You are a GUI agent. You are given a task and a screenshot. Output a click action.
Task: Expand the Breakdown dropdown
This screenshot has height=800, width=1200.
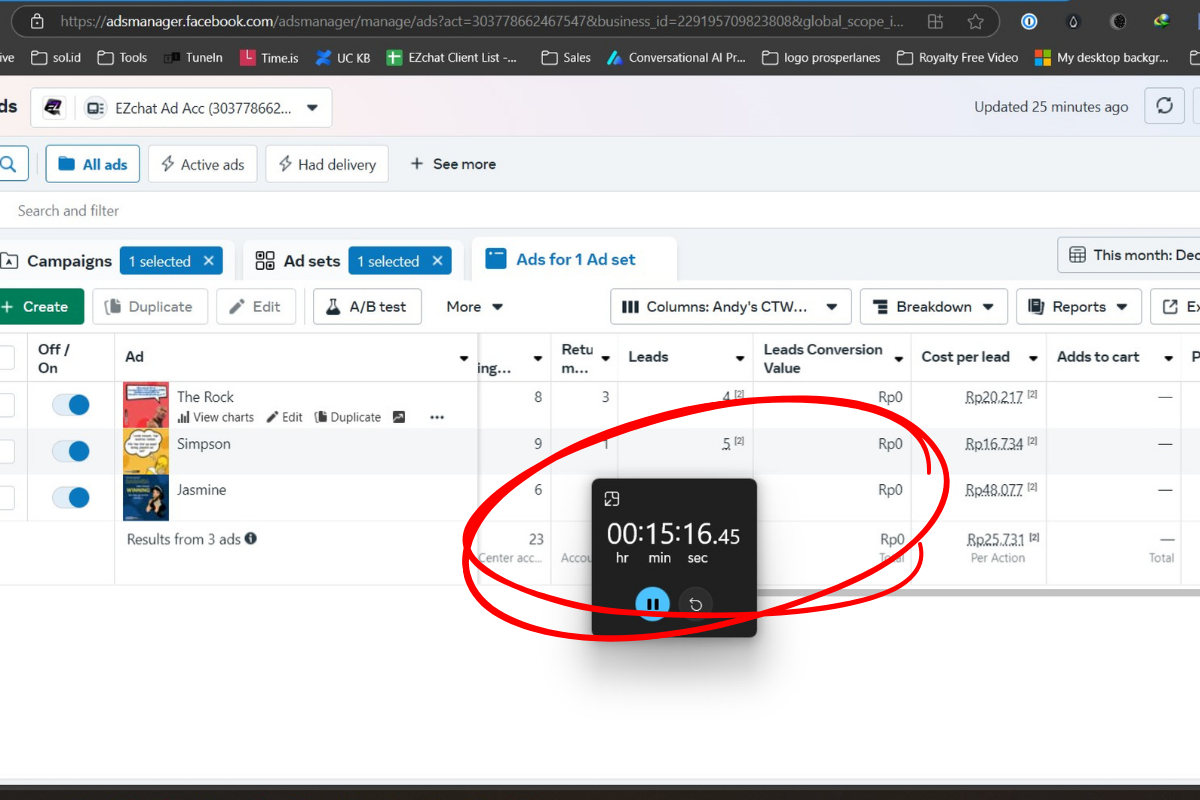coord(933,307)
